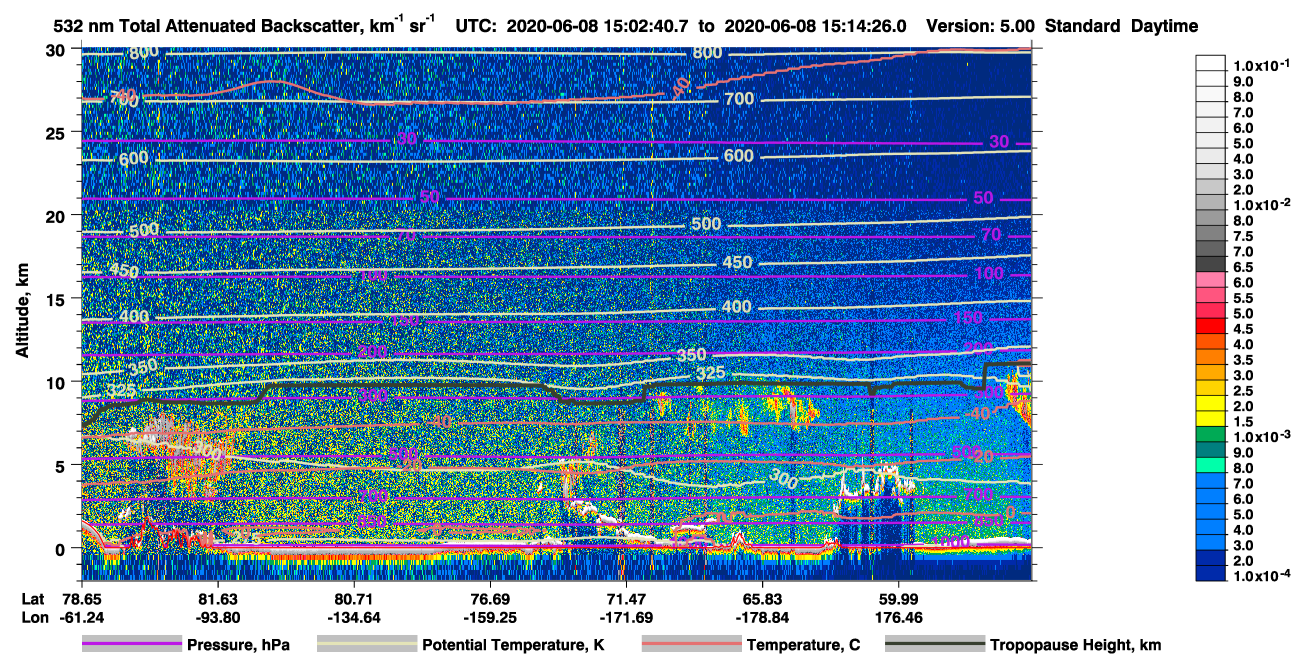Screen dimensions: 1300x667
Task: Click the 'Lat' row label
Action: click(33, 598)
